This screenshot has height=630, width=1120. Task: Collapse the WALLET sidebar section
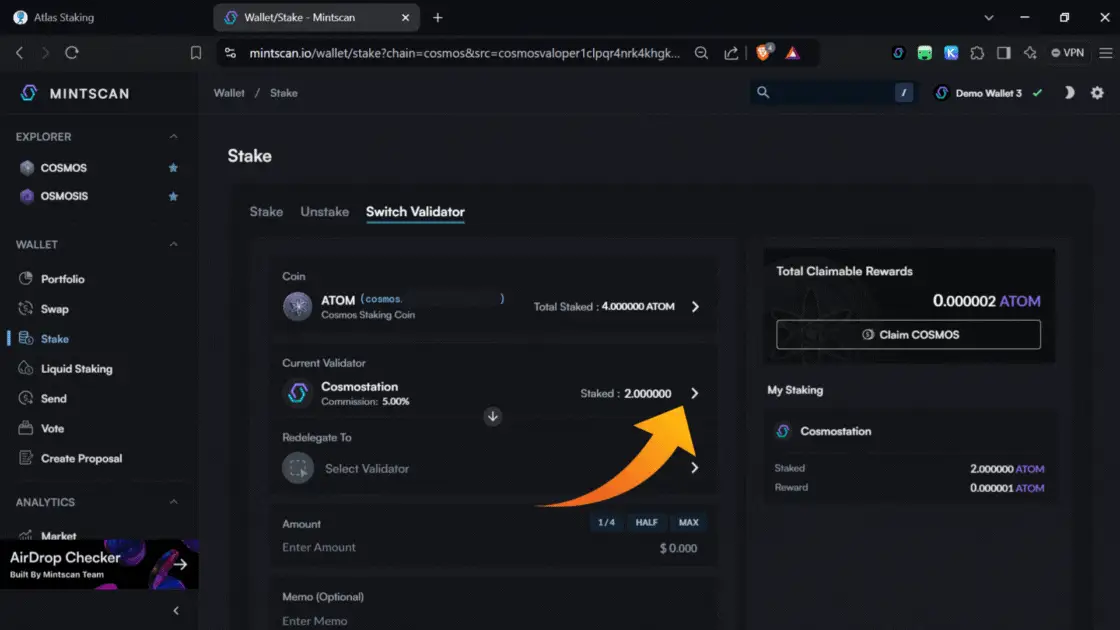173,245
